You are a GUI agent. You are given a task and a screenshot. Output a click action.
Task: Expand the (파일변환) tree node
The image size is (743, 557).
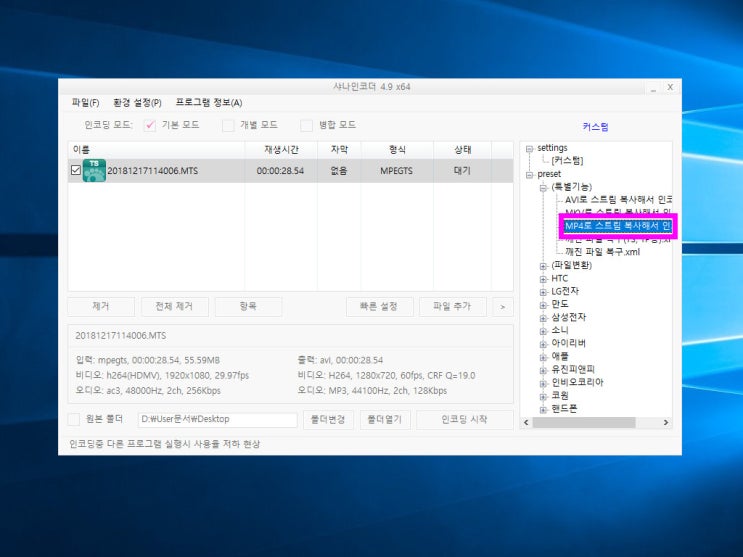coord(543,266)
